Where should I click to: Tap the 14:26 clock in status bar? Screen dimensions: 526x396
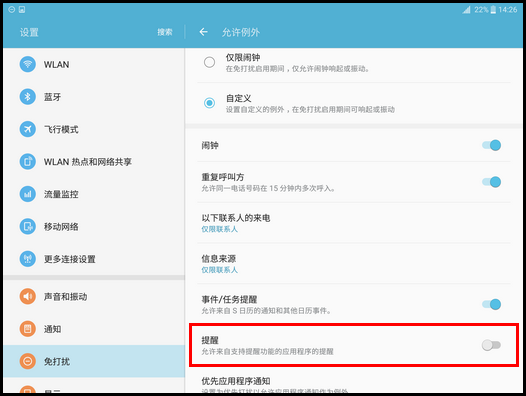pyautogui.click(x=508, y=10)
